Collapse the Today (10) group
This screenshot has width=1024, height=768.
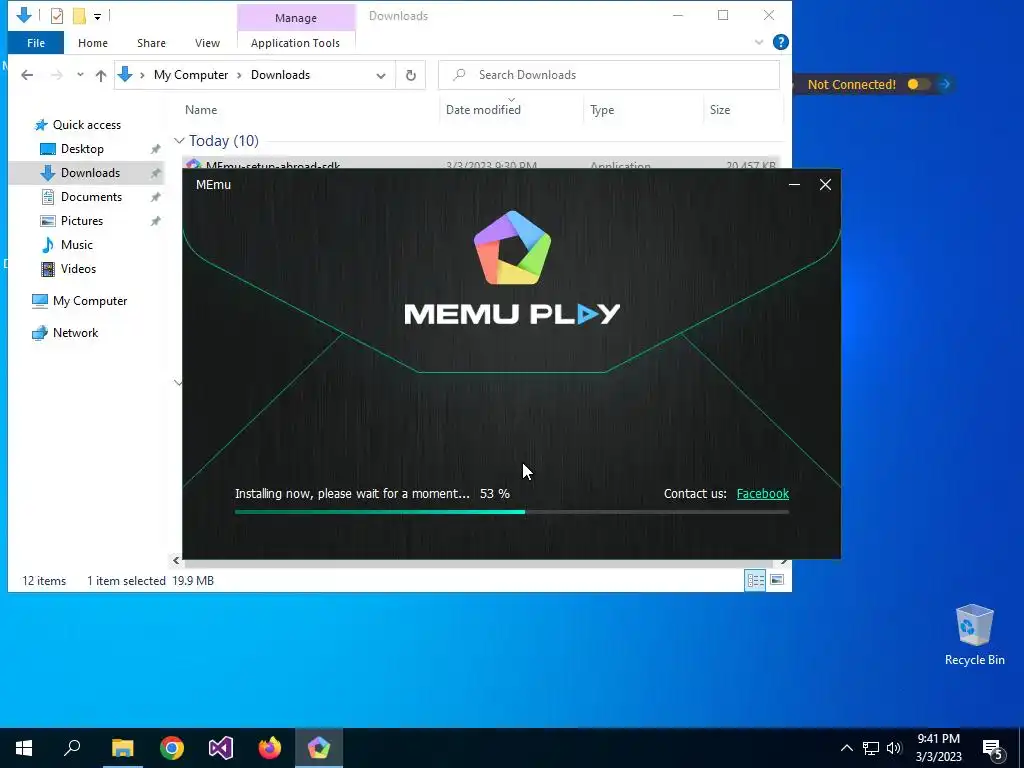179,140
